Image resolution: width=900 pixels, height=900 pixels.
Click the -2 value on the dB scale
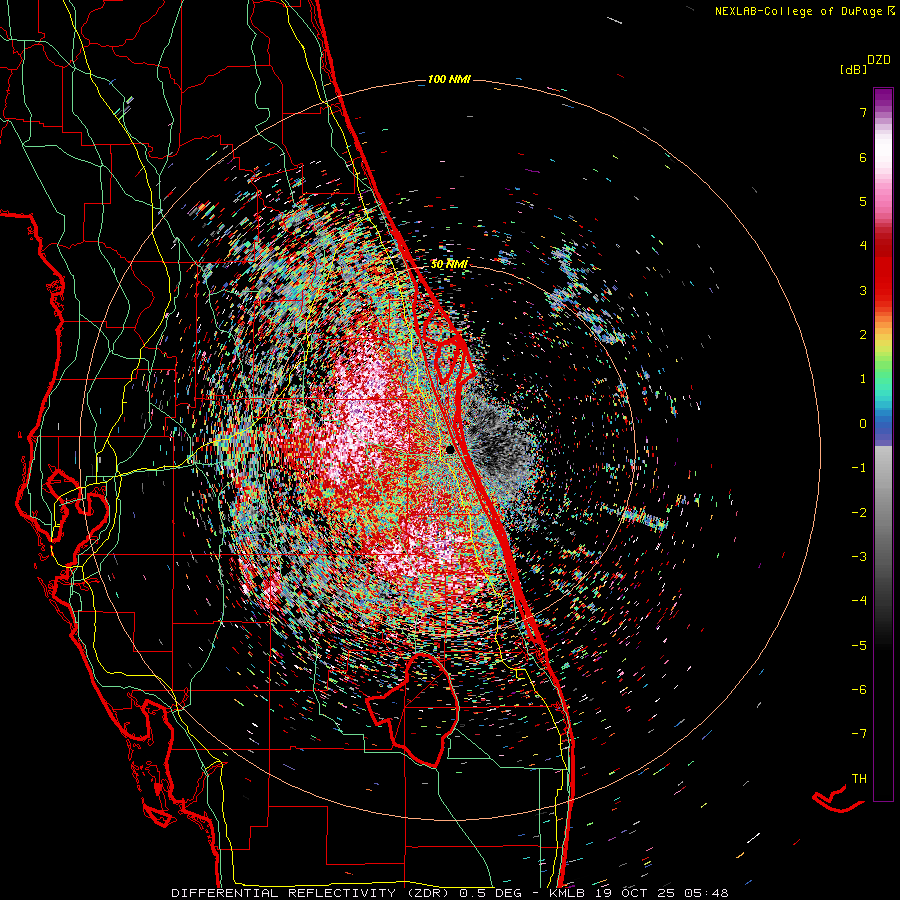859,512
